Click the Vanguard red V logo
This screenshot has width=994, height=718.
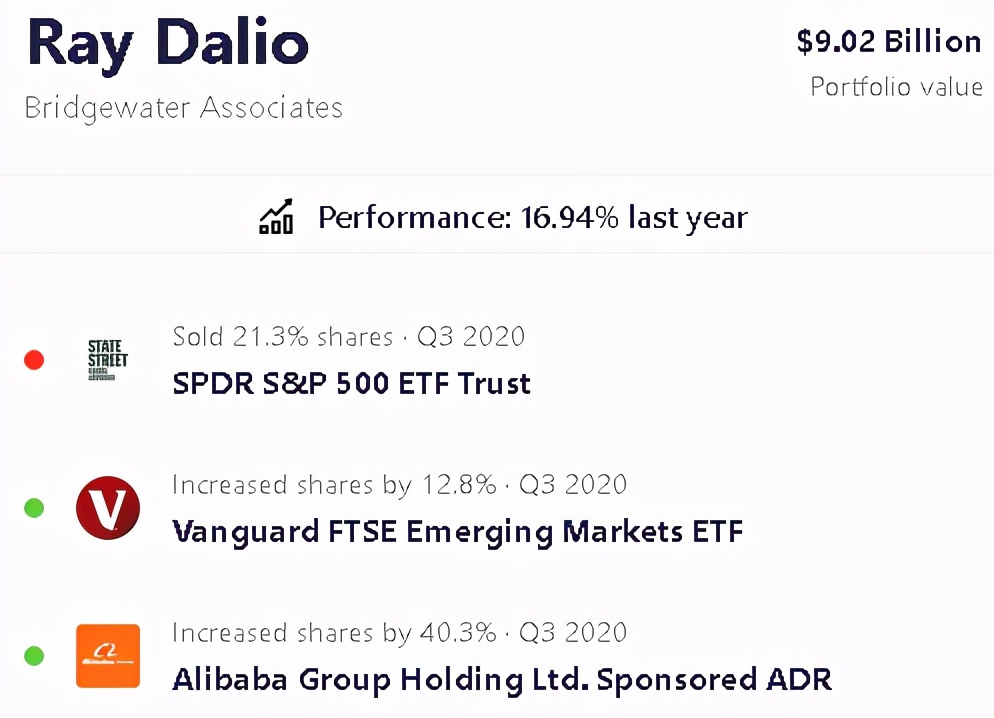click(x=107, y=508)
